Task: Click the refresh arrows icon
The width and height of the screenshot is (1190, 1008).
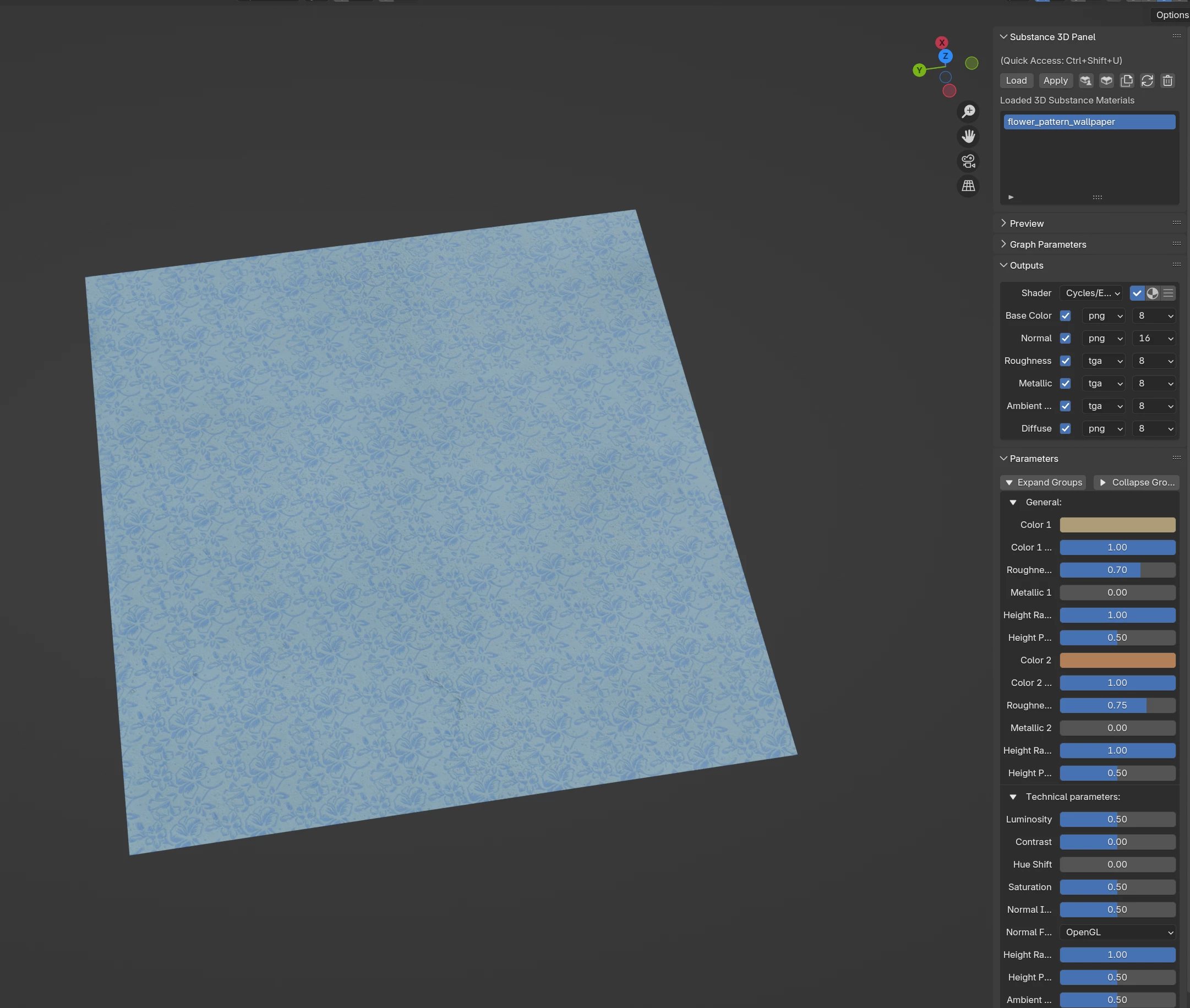Action: (1147, 80)
